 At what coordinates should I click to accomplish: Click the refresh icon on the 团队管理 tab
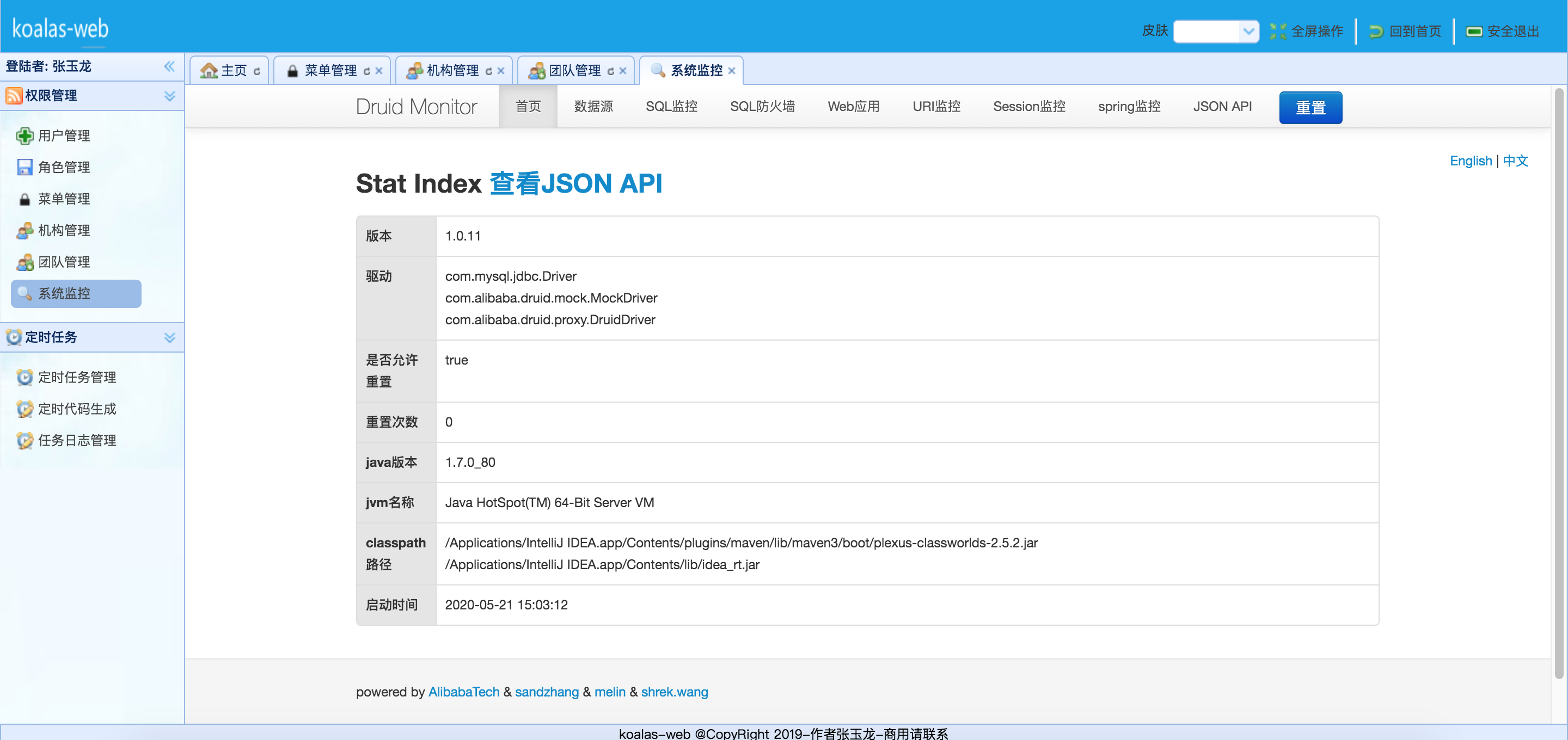click(x=610, y=71)
